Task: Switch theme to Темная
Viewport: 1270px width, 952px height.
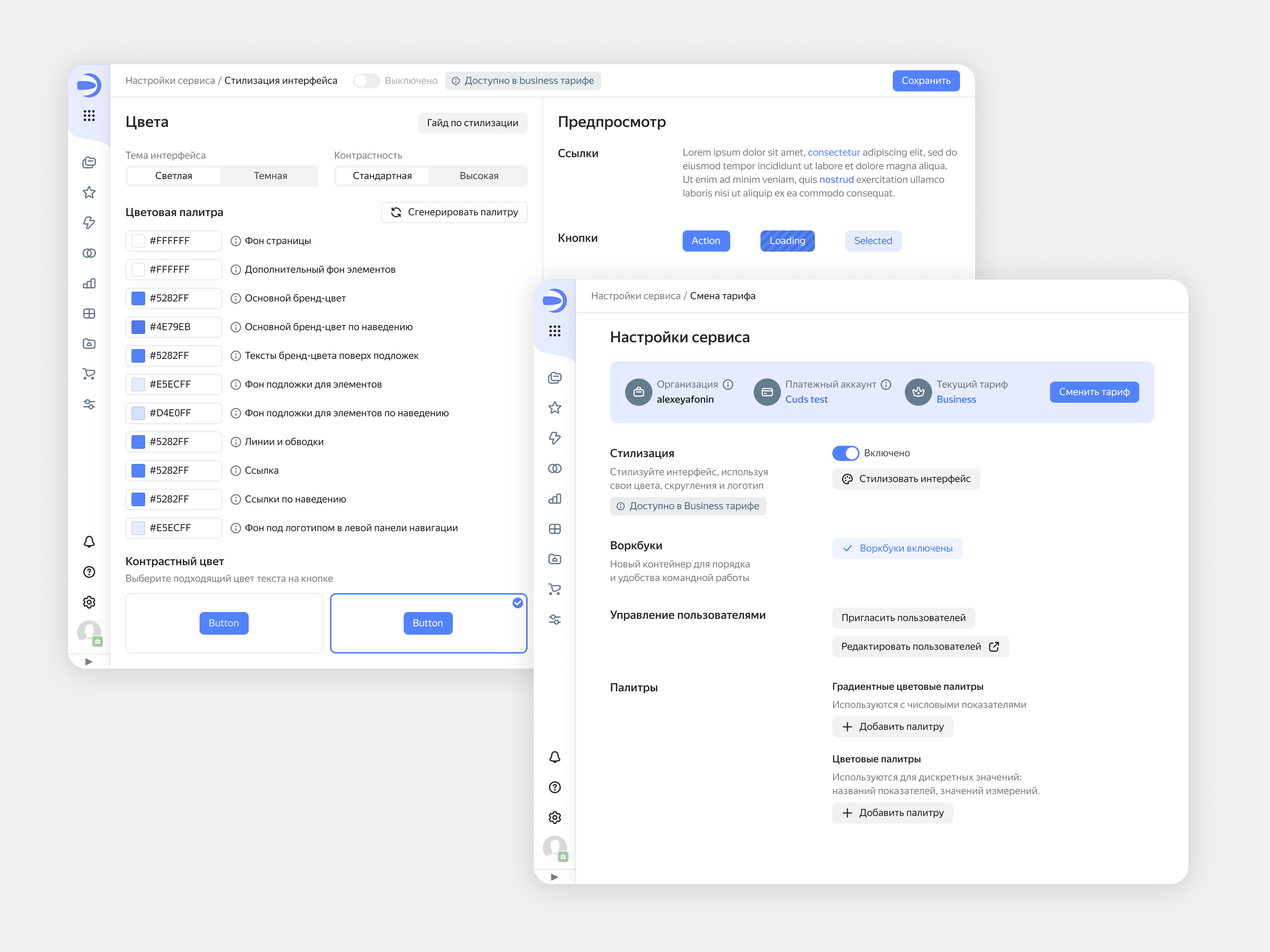Action: click(270, 176)
